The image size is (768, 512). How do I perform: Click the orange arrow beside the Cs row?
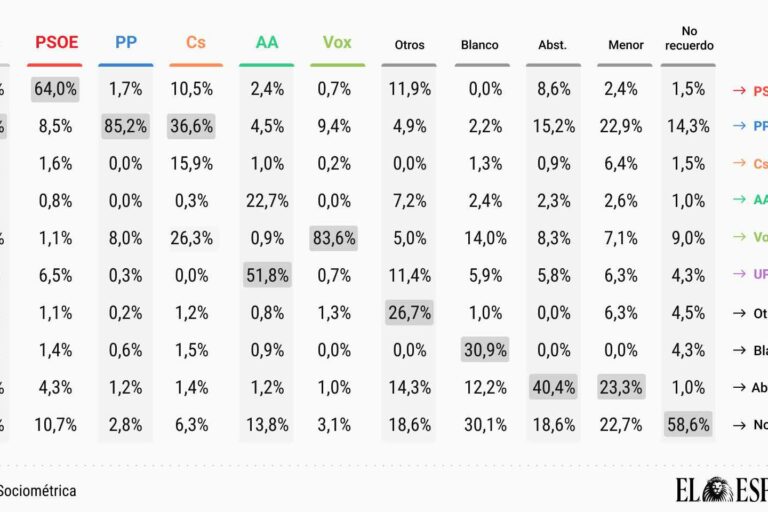coord(740,164)
